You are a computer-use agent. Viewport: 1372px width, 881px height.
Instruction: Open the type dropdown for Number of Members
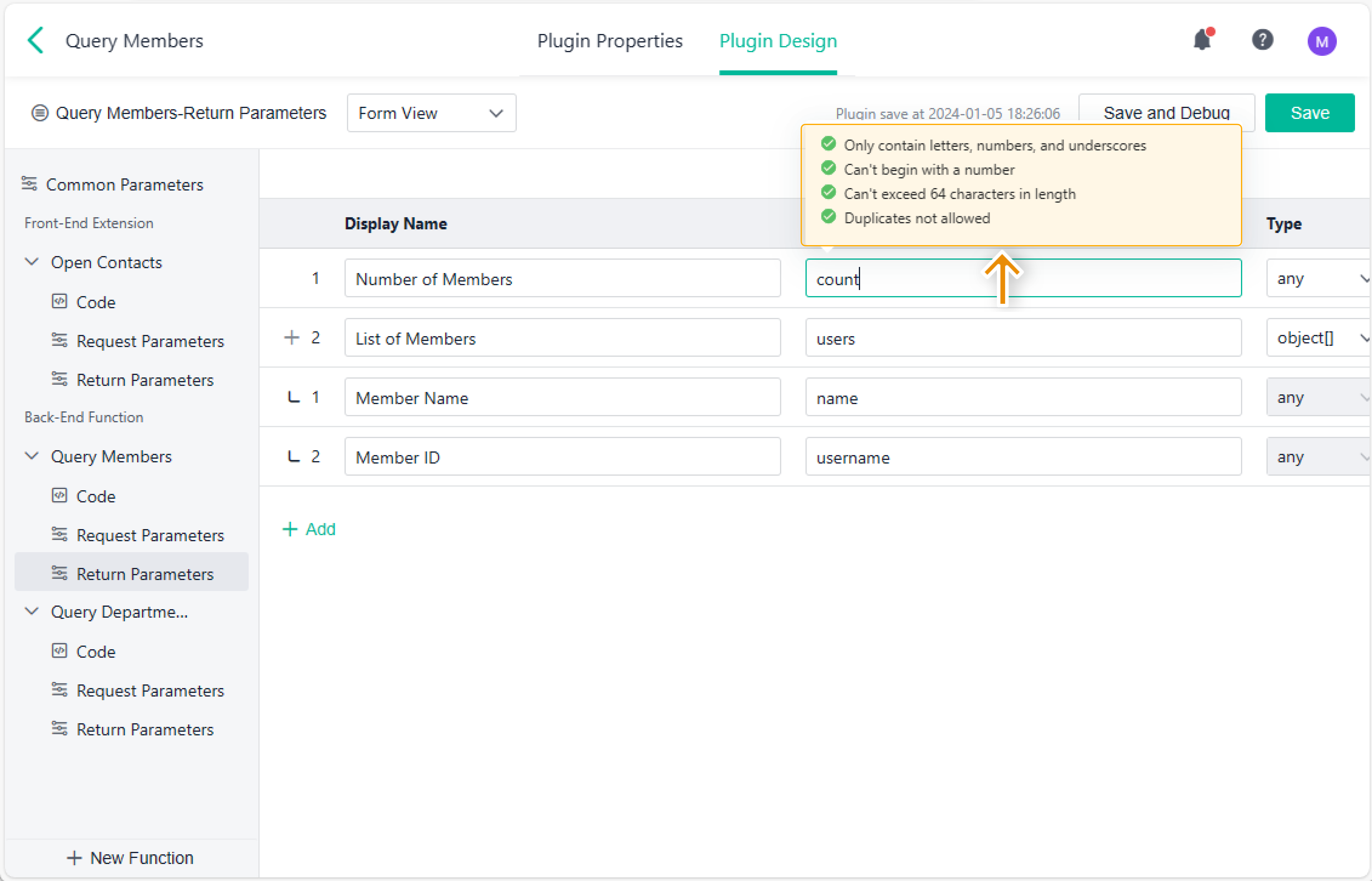tap(1319, 278)
